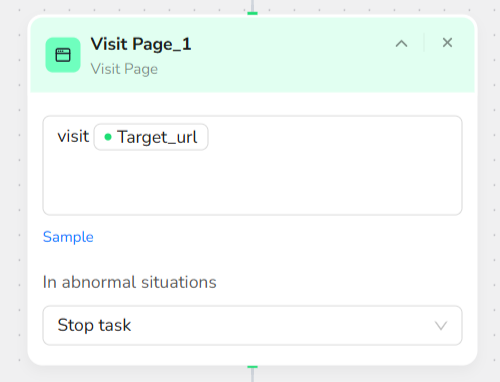Click the green dot inside the Target_url chip
This screenshot has height=382, width=500.
tap(108, 137)
